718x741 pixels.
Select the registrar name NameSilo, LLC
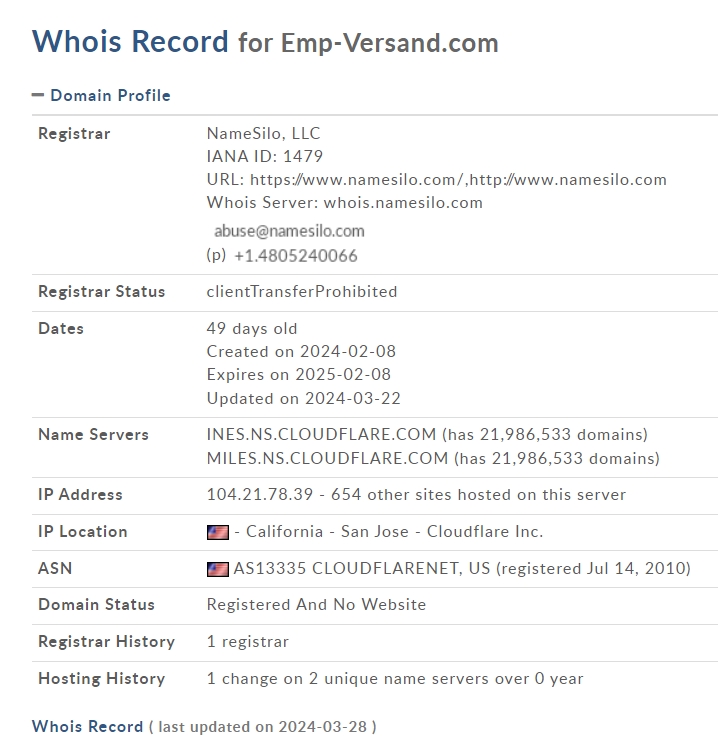(264, 133)
